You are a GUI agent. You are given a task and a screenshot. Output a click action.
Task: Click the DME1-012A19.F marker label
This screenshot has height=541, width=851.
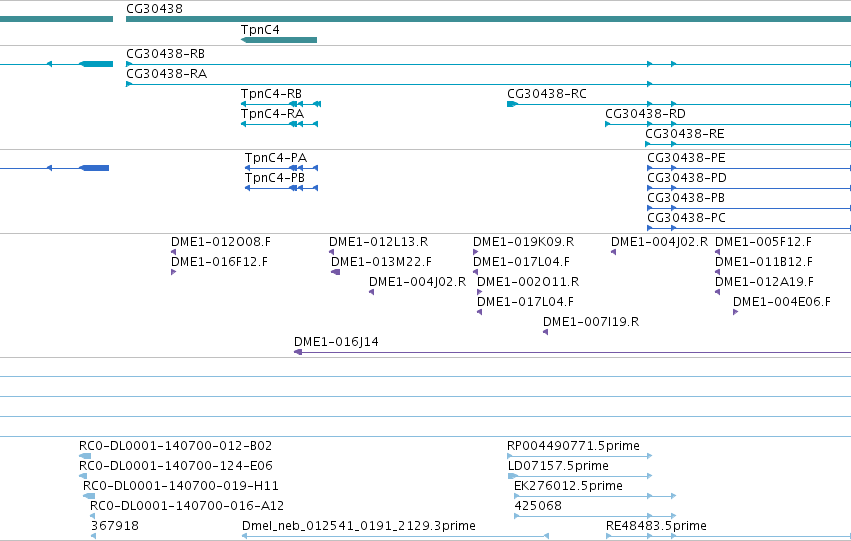pyautogui.click(x=764, y=282)
